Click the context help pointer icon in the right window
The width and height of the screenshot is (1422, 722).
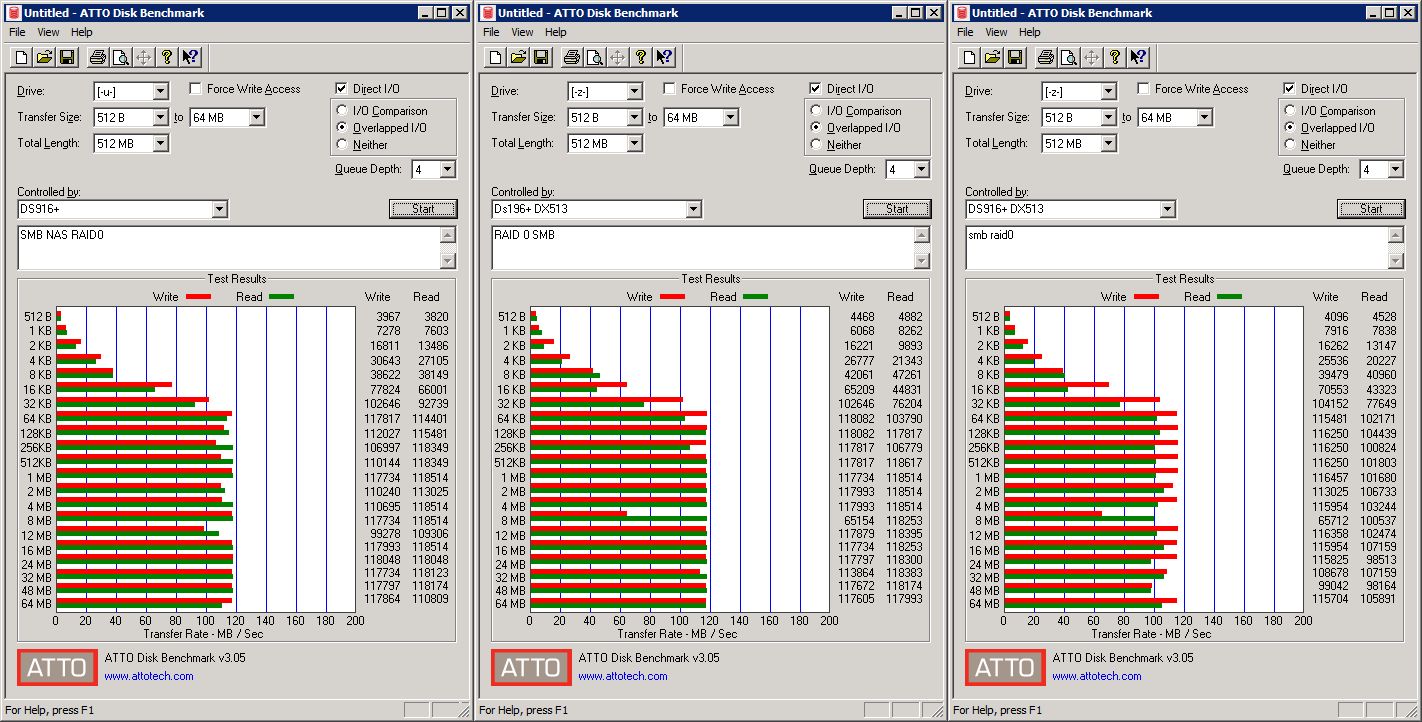click(x=1138, y=57)
